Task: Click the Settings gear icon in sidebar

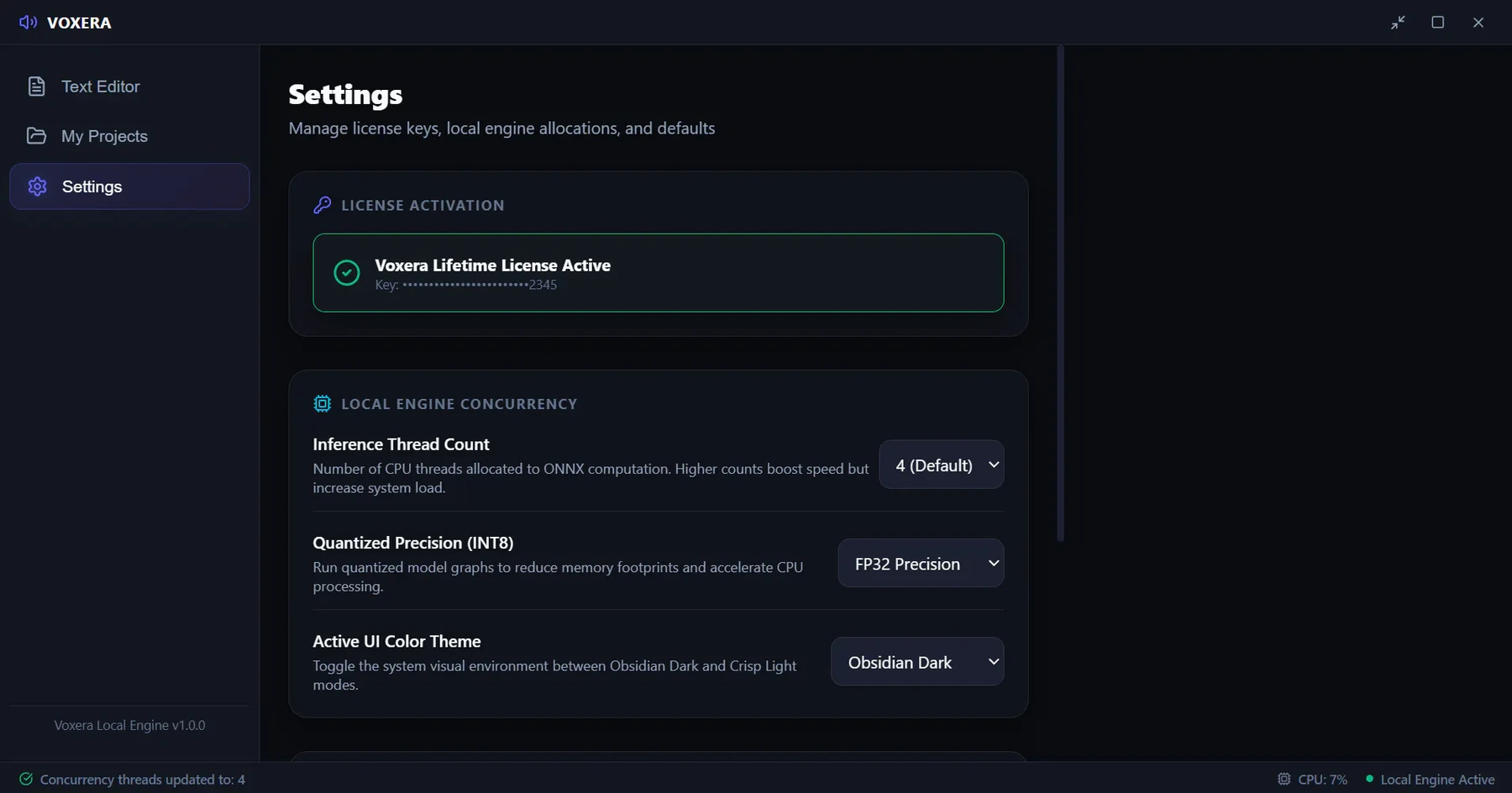Action: pyautogui.click(x=37, y=186)
